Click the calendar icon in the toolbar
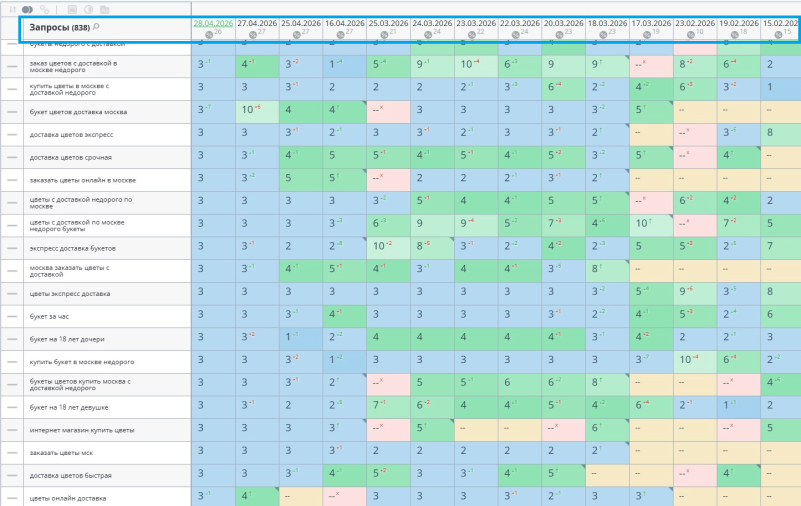This screenshot has width=801, height=506. point(72,9)
